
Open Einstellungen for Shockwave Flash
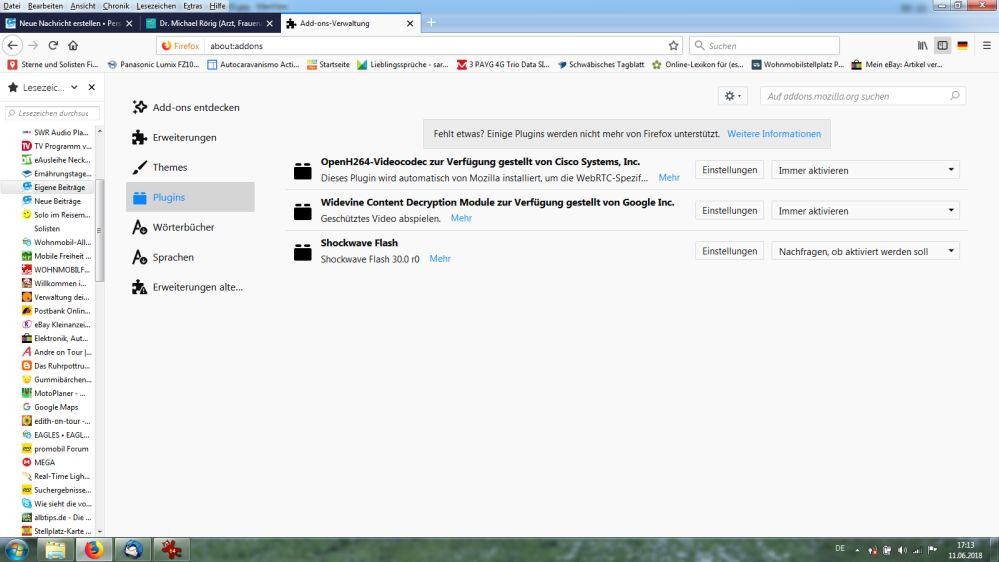[x=729, y=252]
